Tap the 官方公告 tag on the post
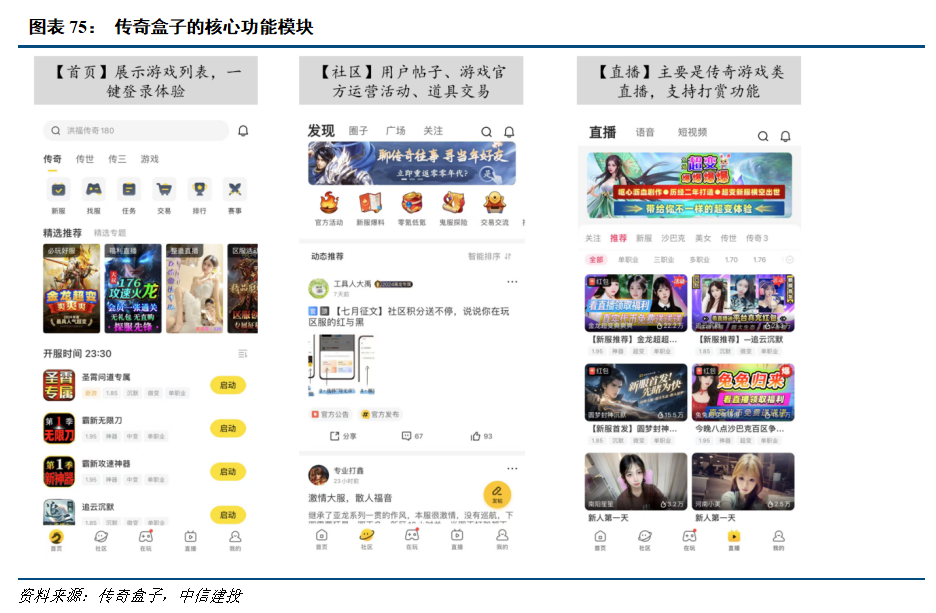 330,414
